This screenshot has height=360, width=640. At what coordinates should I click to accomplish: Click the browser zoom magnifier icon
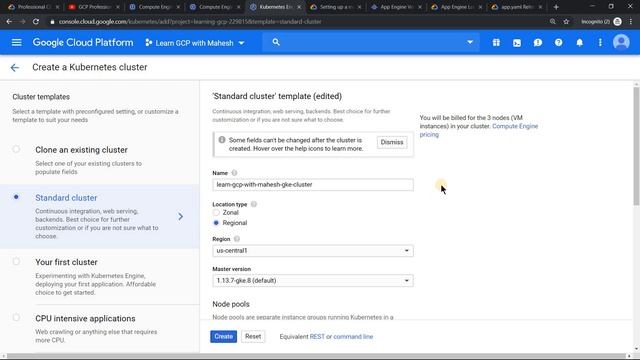pyautogui.click(x=552, y=22)
